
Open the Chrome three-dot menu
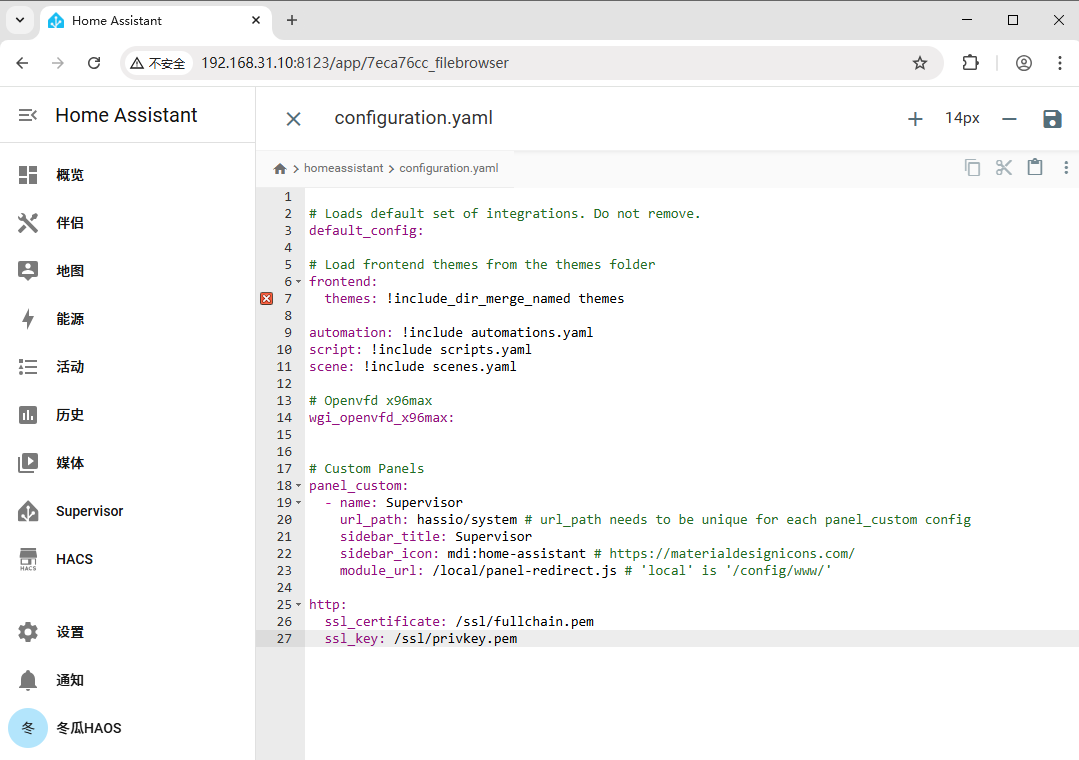coord(1059,63)
